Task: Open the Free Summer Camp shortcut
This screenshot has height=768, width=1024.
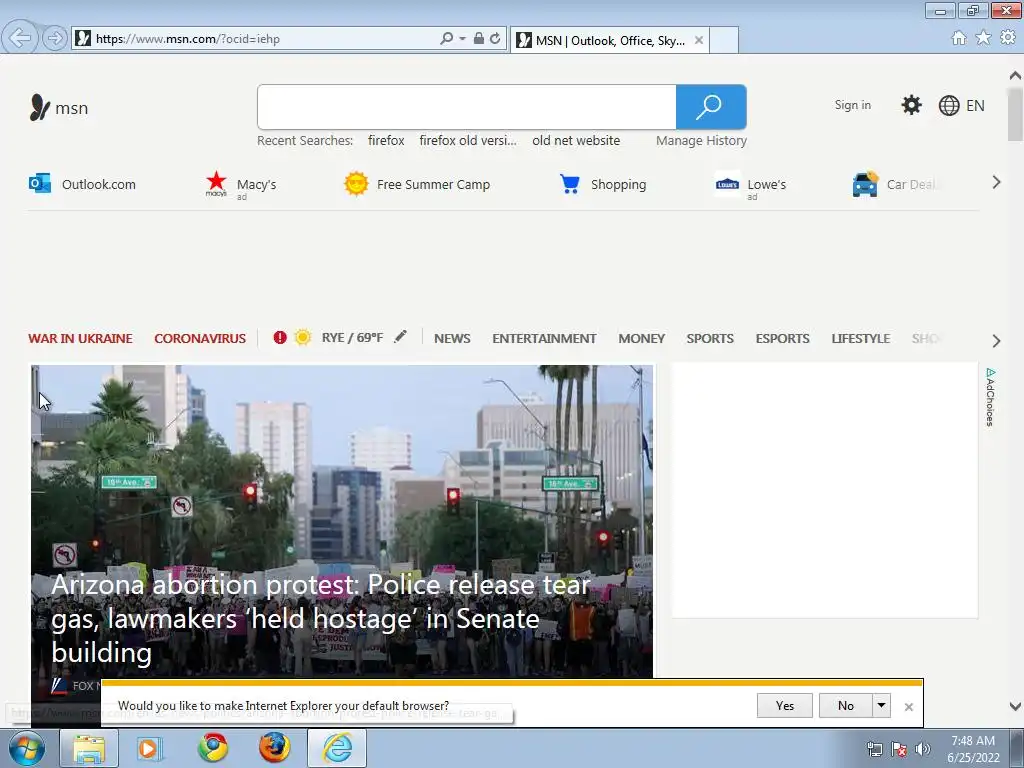Action: tap(417, 184)
